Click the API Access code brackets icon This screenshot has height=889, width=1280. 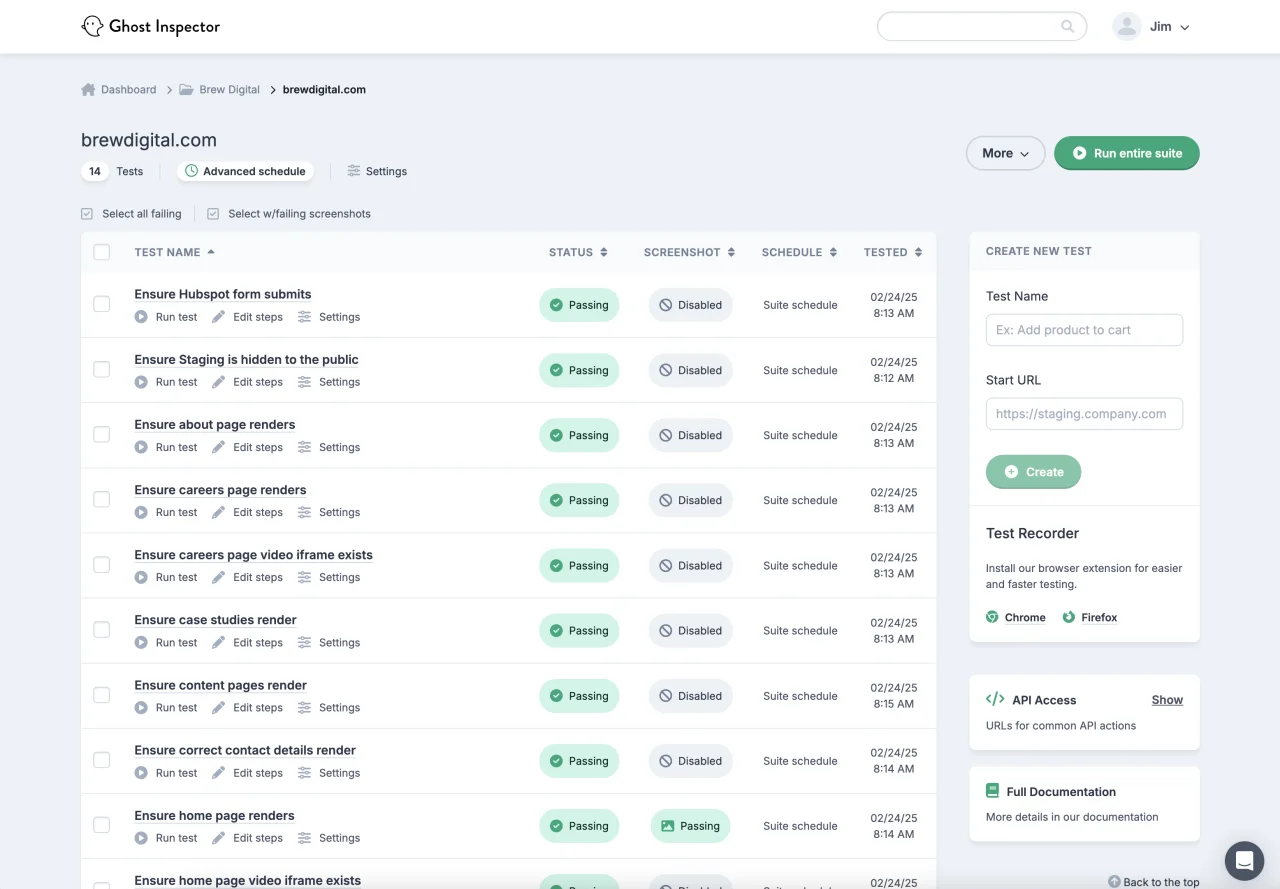coord(995,700)
